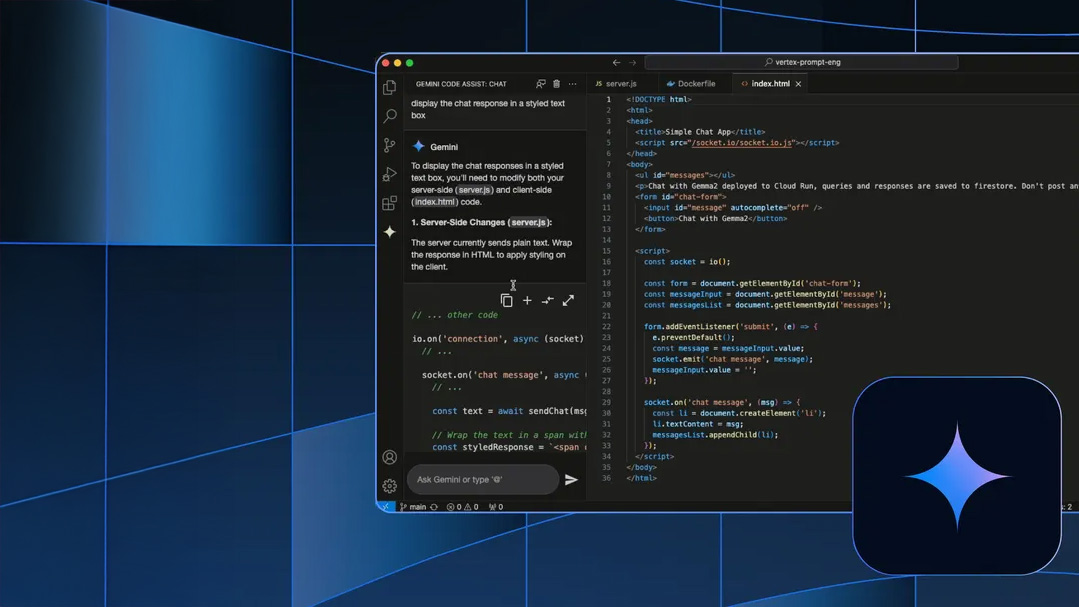Open the remote window indicator in the status bar
1079x607 pixels.
coord(385,507)
